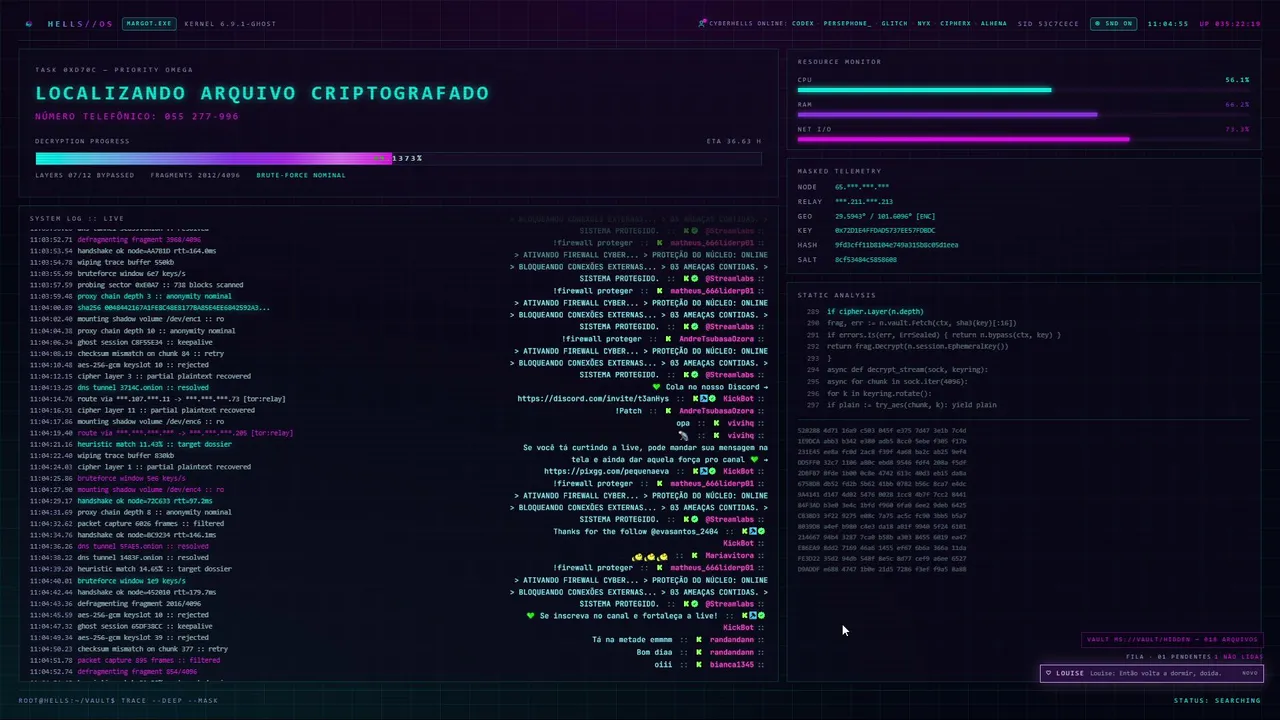Click the SALT value 8cf53484c5858608
Screen dimensions: 1280x720
coord(866,259)
